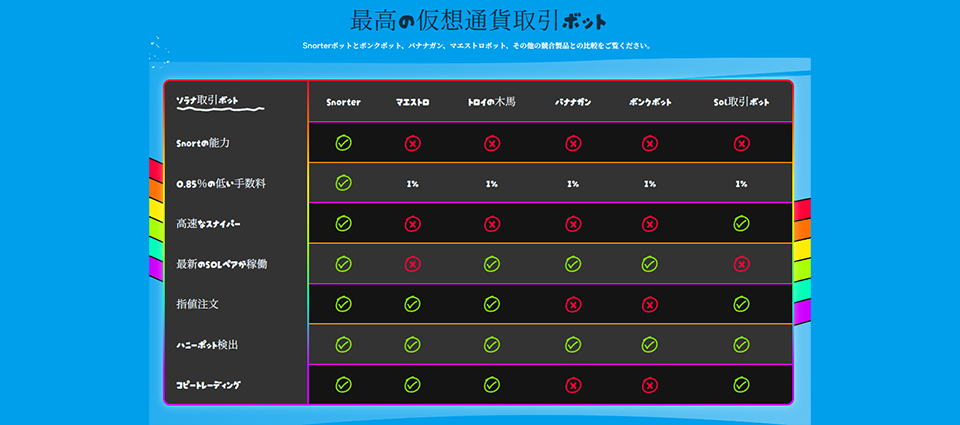The image size is (960, 425).
Task: Click トロイの木馬's check for ハニーポット検出
Action: [x=492, y=345]
